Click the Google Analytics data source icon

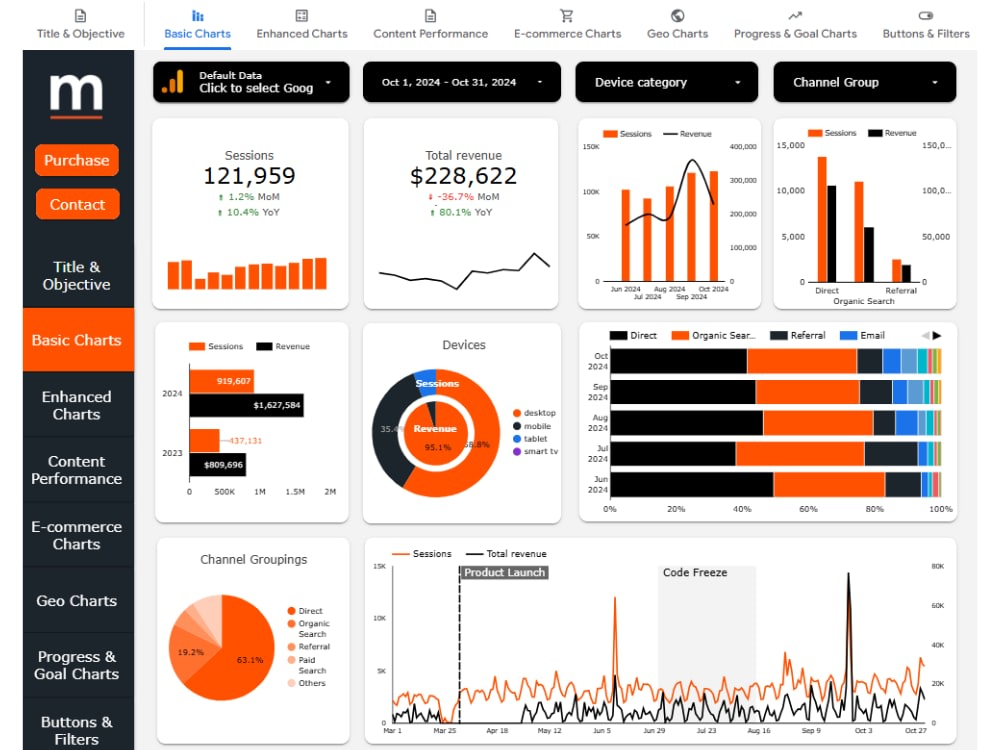[x=173, y=82]
